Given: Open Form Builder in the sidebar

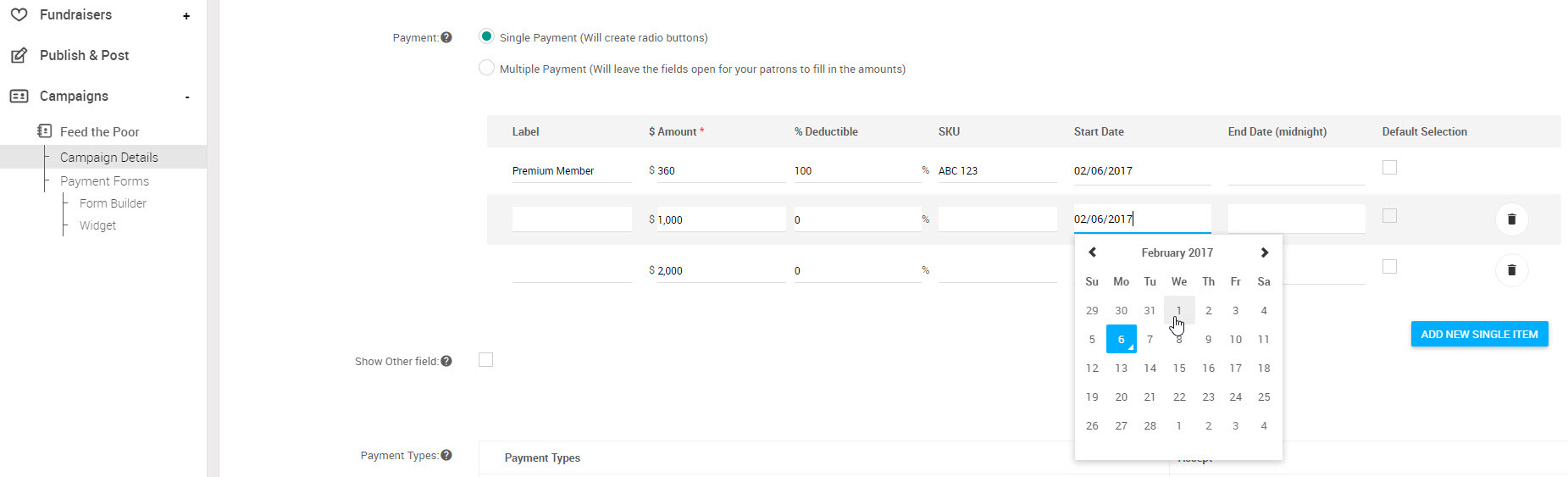Looking at the screenshot, I should coord(113,203).
